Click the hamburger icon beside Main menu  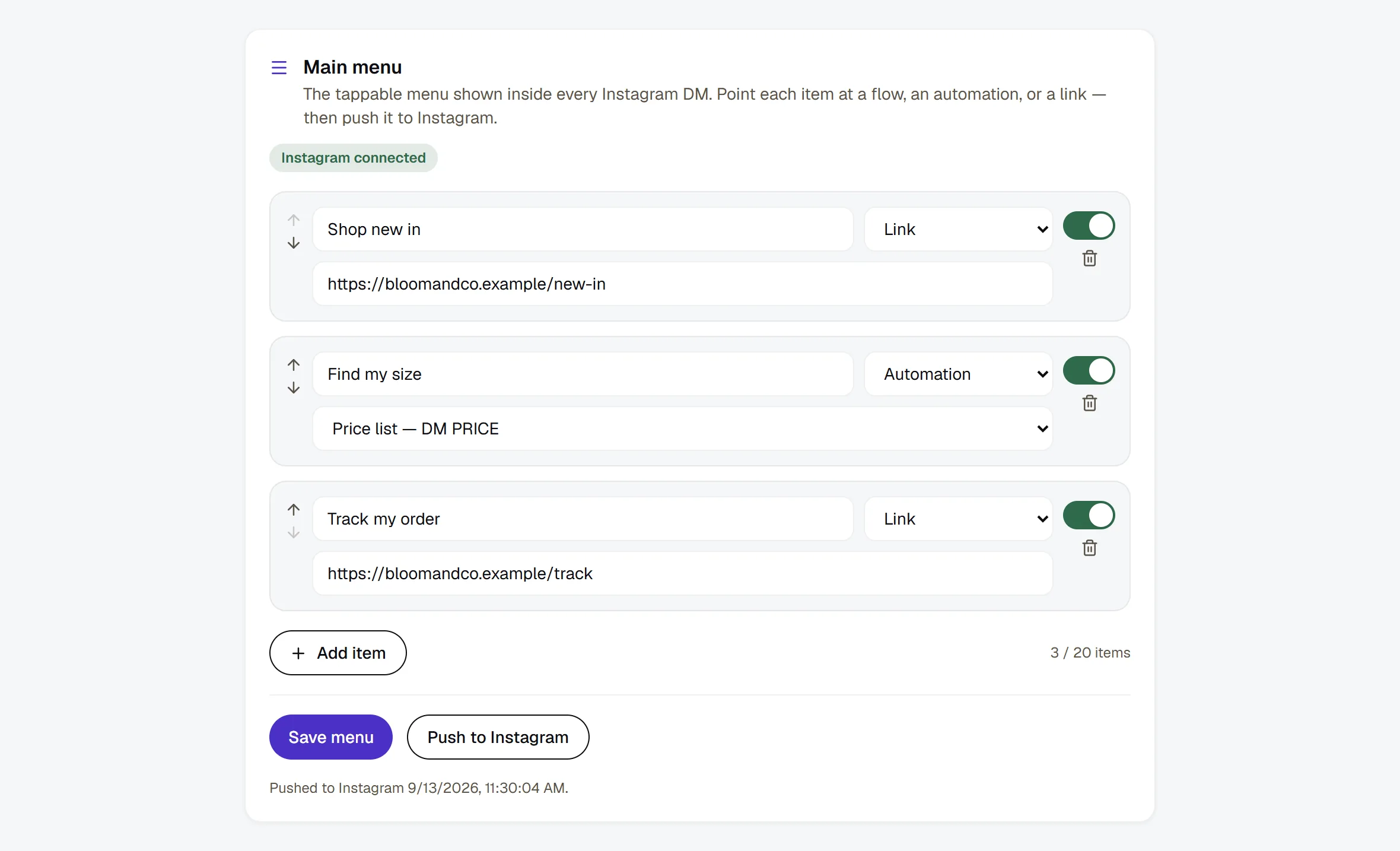coord(279,68)
